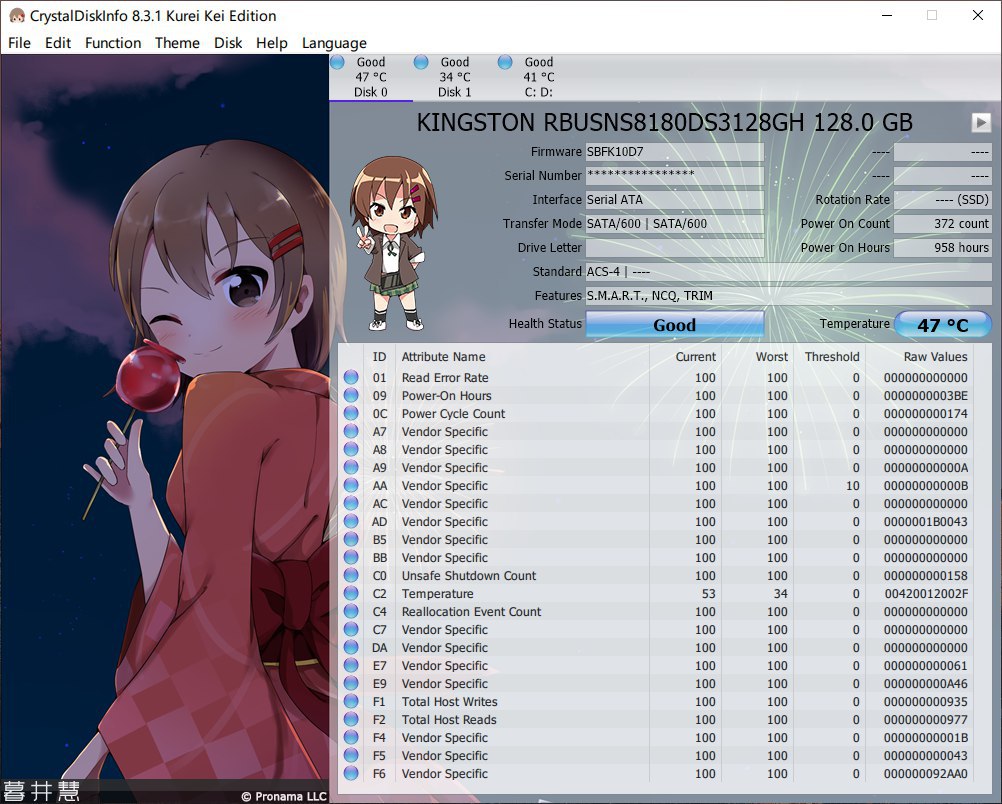Select the Disk 1 status orb

pyautogui.click(x=421, y=62)
